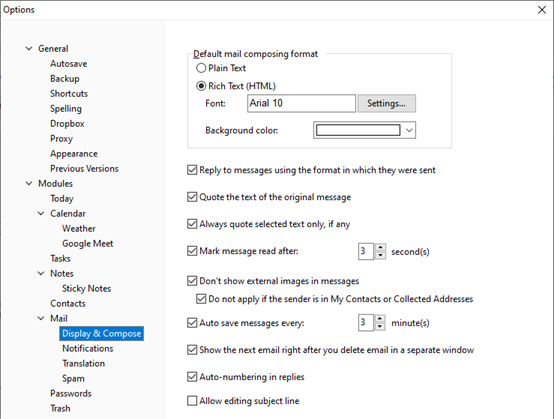Select Trash in the options tree
Viewport: 554px width, 419px height.
[x=60, y=408]
